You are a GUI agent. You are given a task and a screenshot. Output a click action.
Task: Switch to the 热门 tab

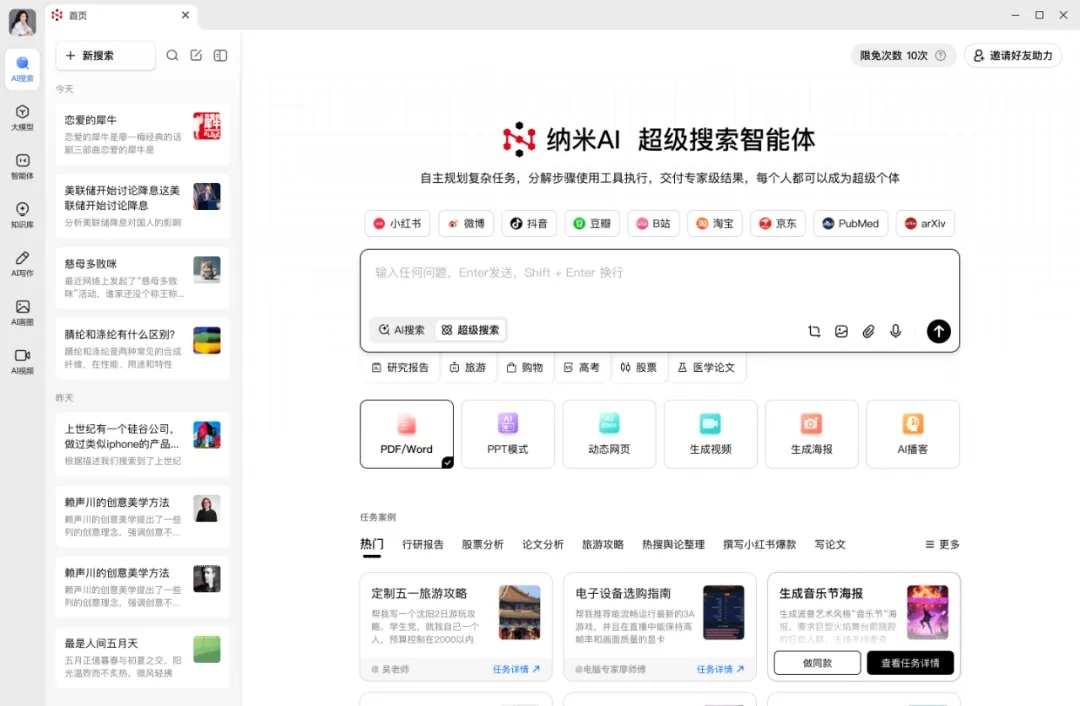coord(372,544)
